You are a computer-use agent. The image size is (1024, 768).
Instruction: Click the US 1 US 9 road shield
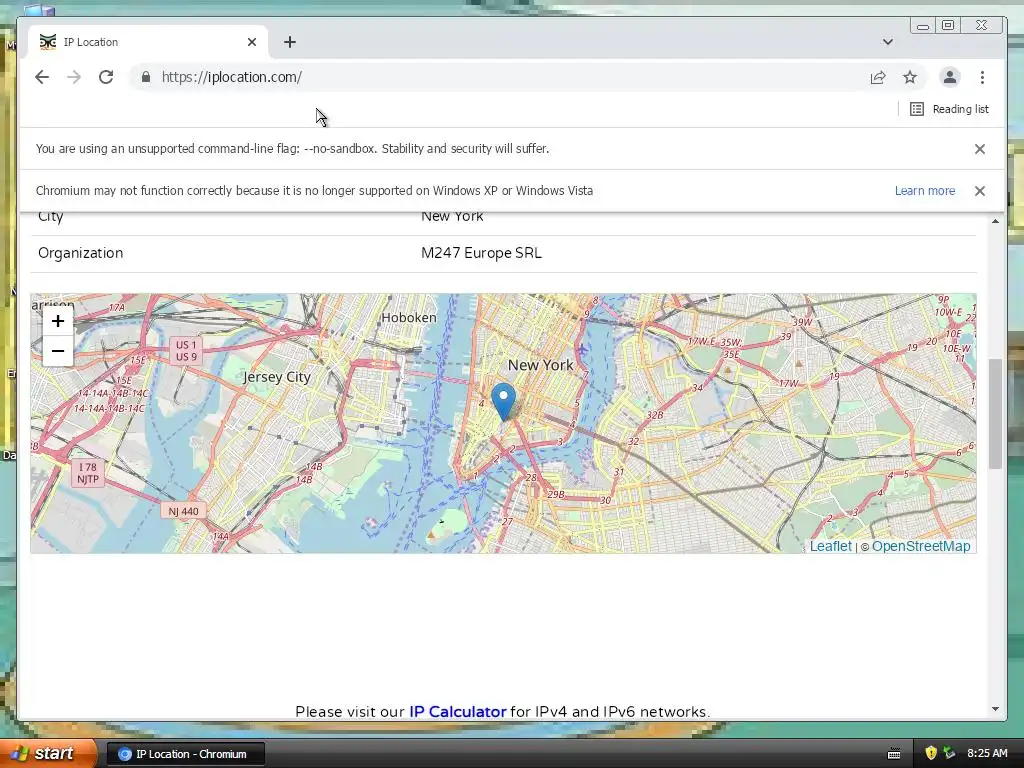[x=186, y=351]
